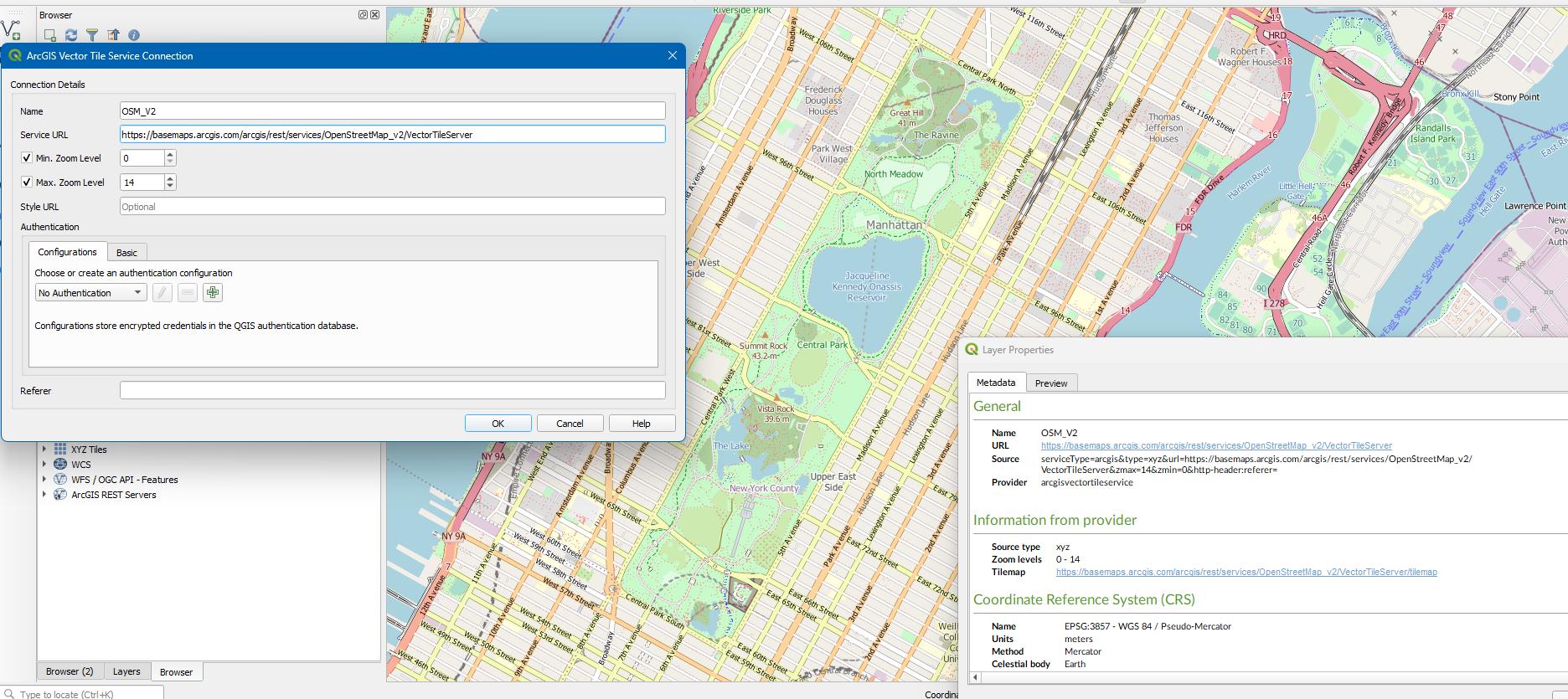The height and width of the screenshot is (699, 1568).
Task: Click the locator search magnifier icon
Action: coord(9,694)
